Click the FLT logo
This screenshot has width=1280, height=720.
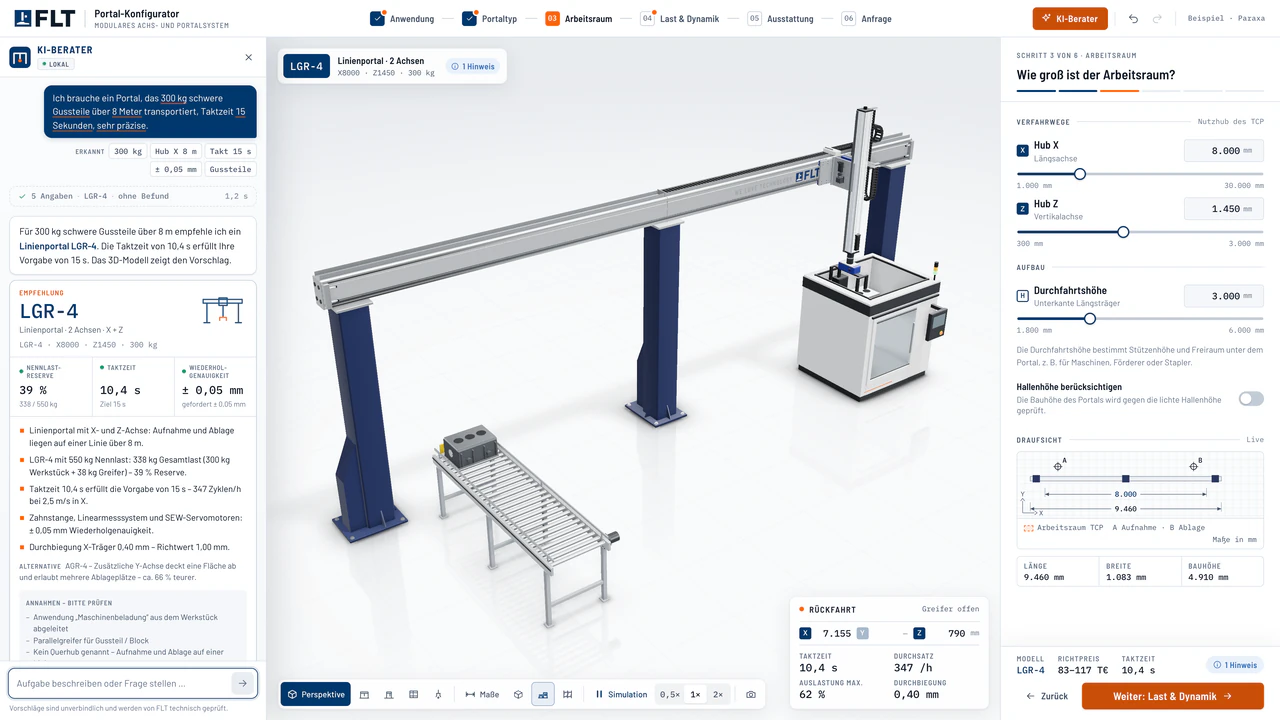pos(46,18)
